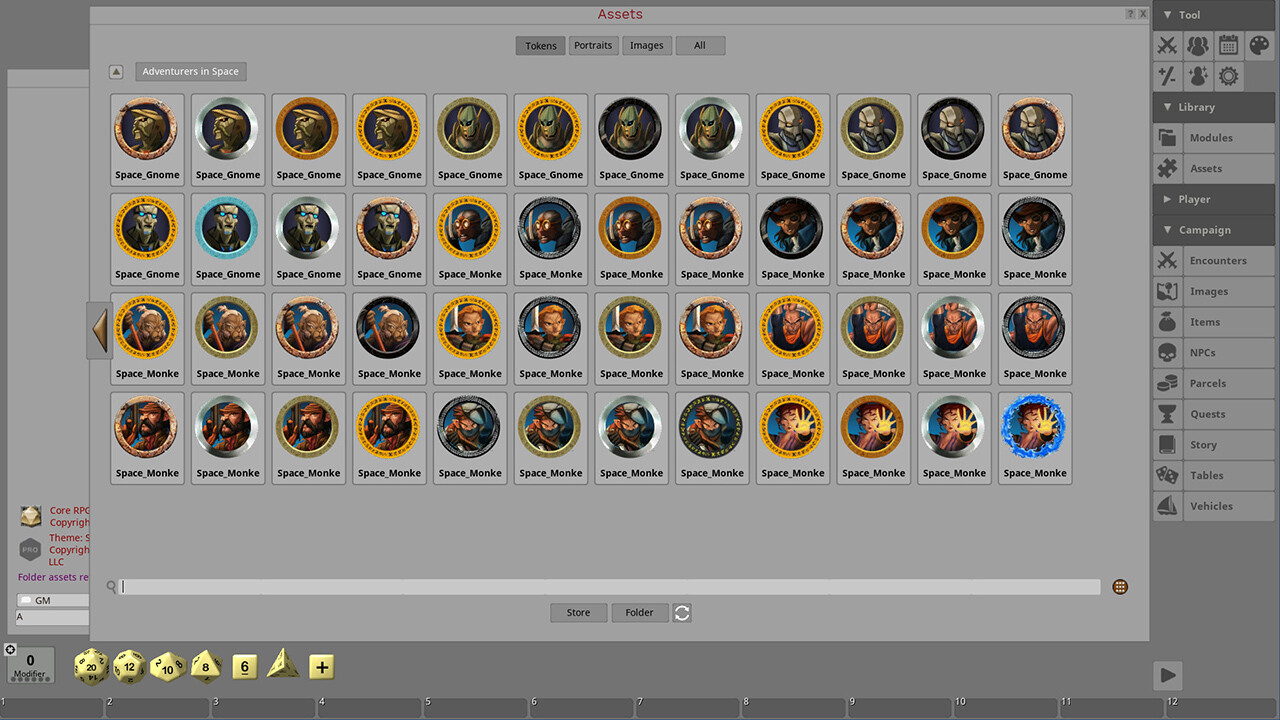Open the Options gear icon
Image resolution: width=1280 pixels, height=720 pixels.
pos(1228,76)
